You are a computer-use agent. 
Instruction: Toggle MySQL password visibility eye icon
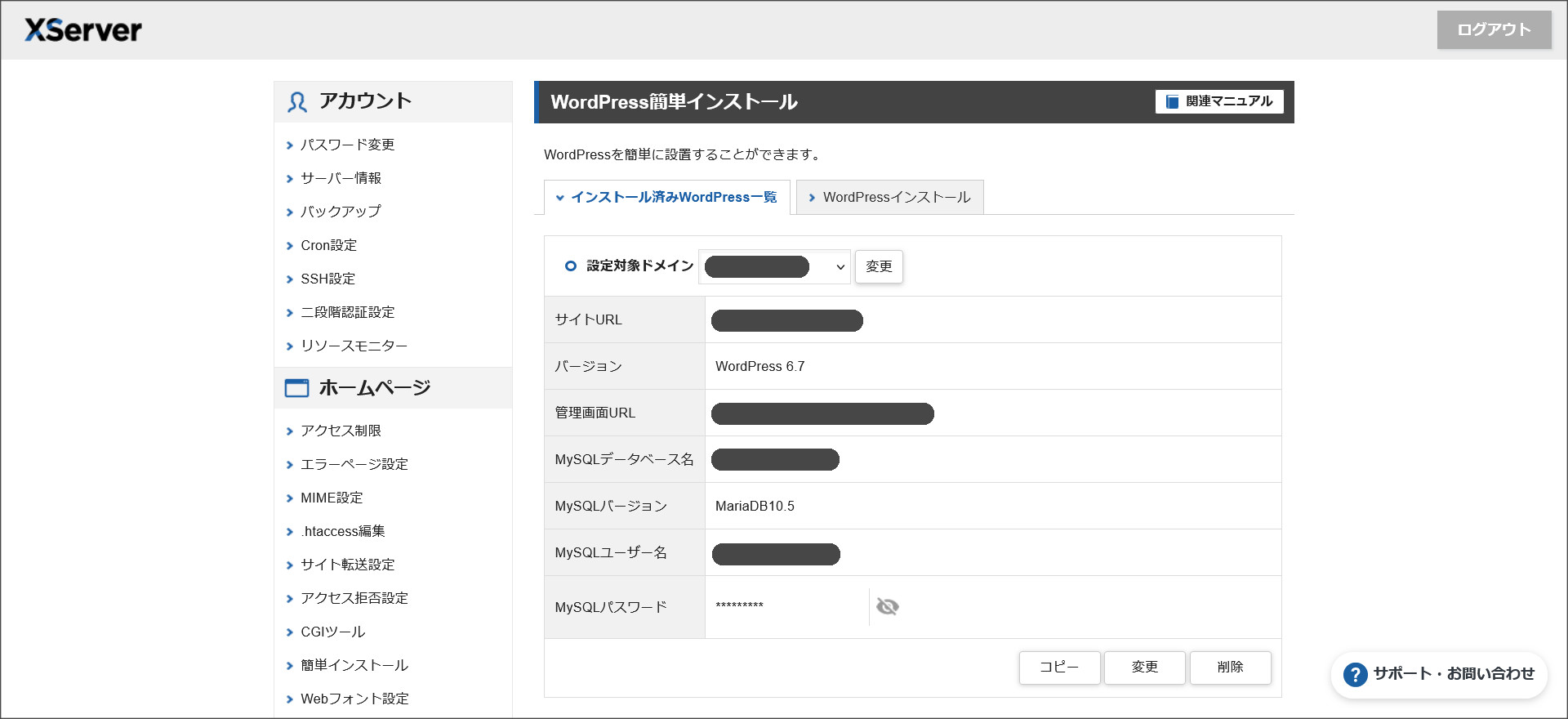click(887, 606)
